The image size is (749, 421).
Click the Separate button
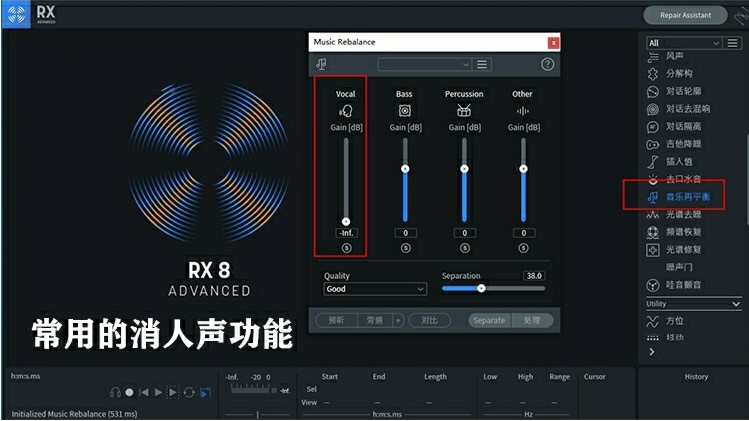(489, 320)
